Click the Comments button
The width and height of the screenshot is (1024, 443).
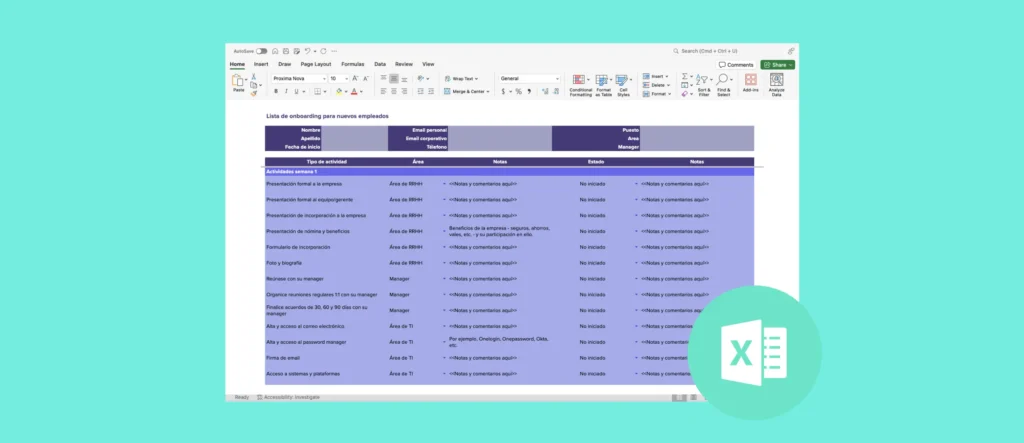pyautogui.click(x=735, y=65)
